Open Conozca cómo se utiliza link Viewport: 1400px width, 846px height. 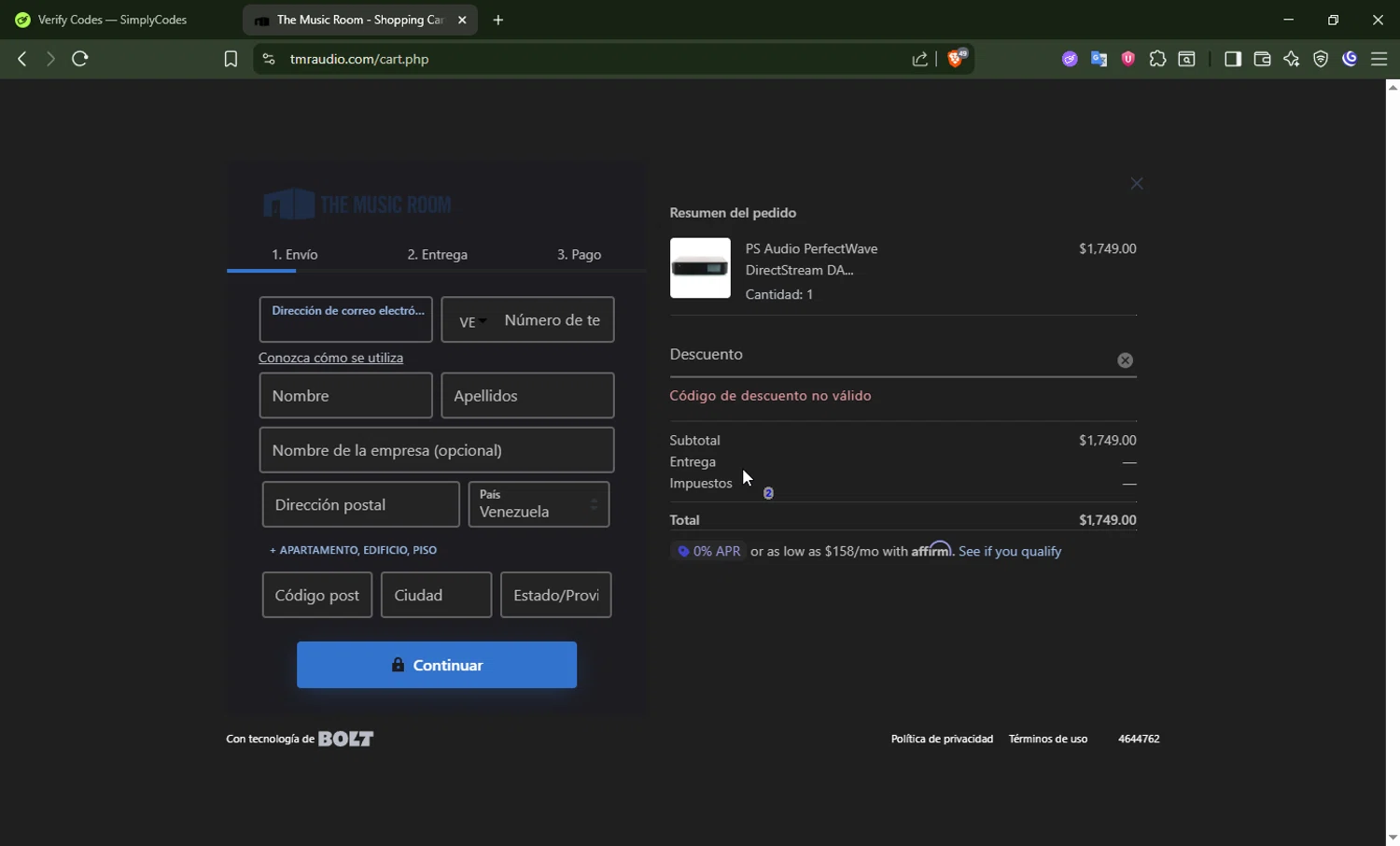coord(331,358)
